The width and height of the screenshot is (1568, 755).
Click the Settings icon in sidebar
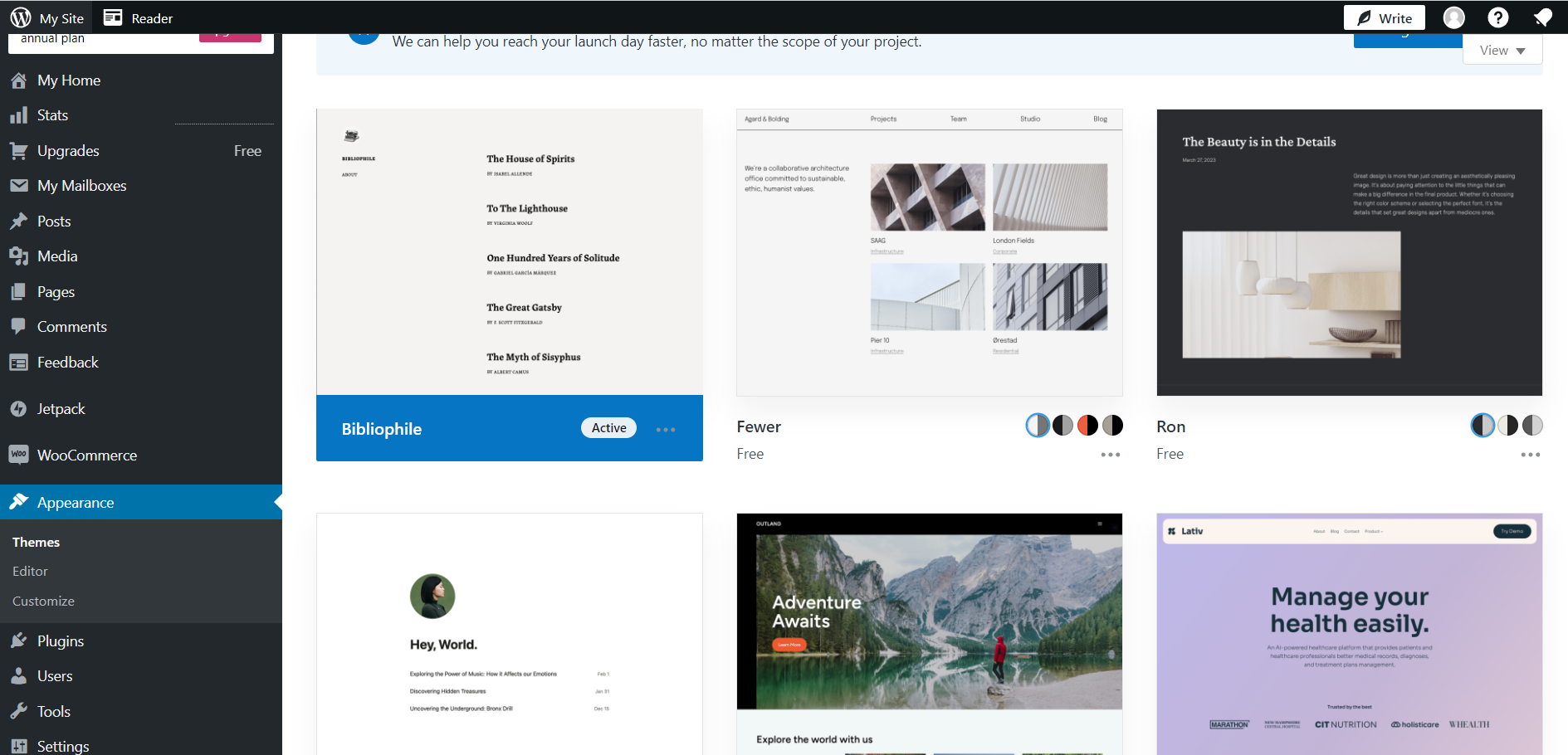coord(18,746)
